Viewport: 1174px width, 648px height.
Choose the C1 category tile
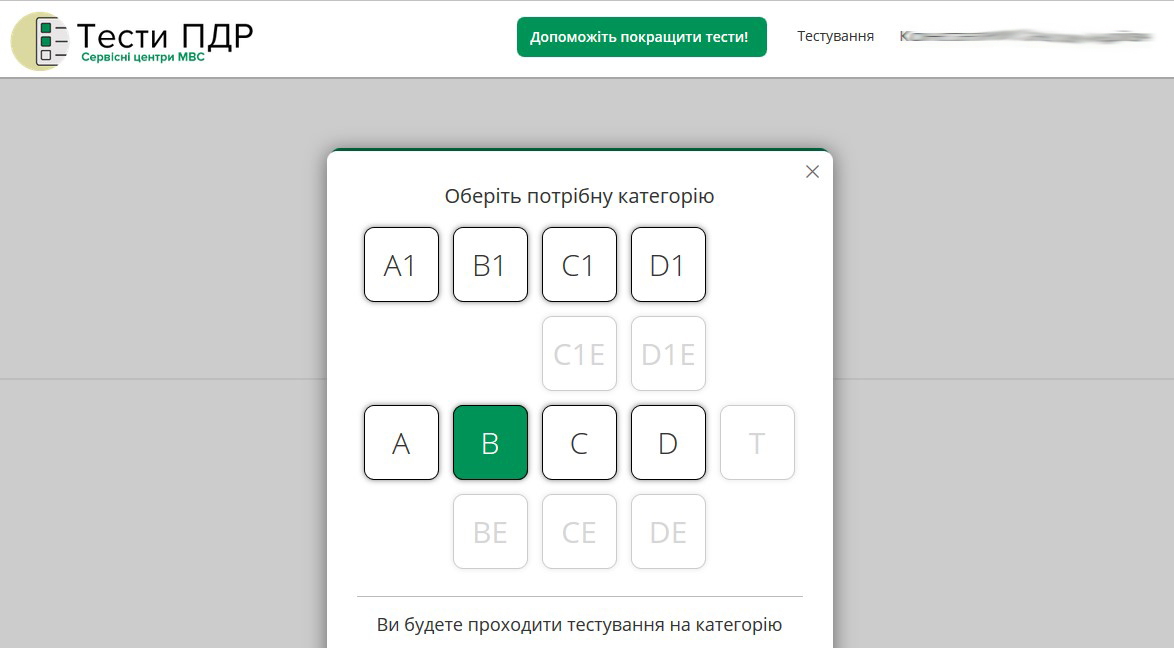coord(579,265)
